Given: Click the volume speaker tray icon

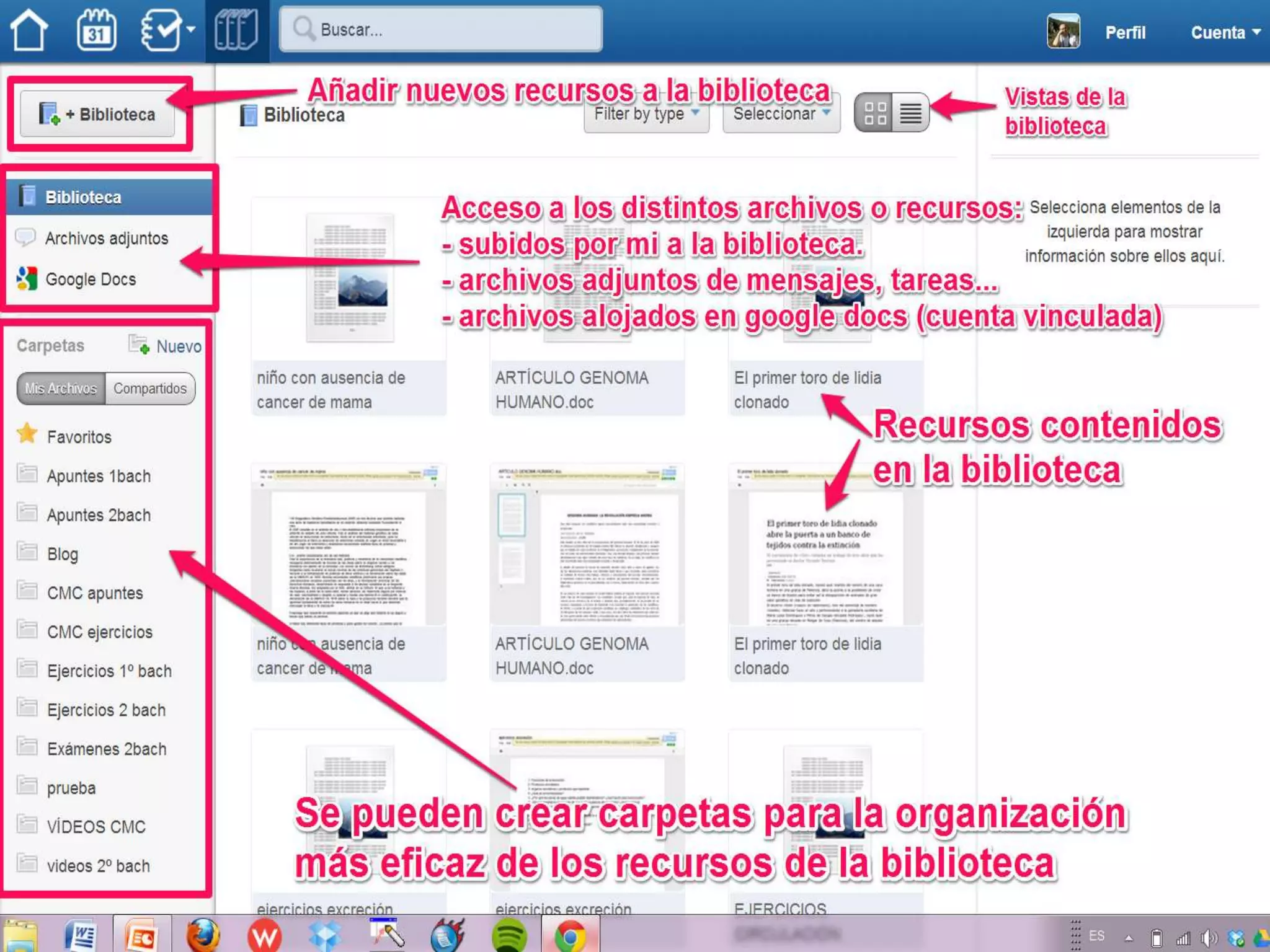Looking at the screenshot, I should pyautogui.click(x=1209, y=938).
